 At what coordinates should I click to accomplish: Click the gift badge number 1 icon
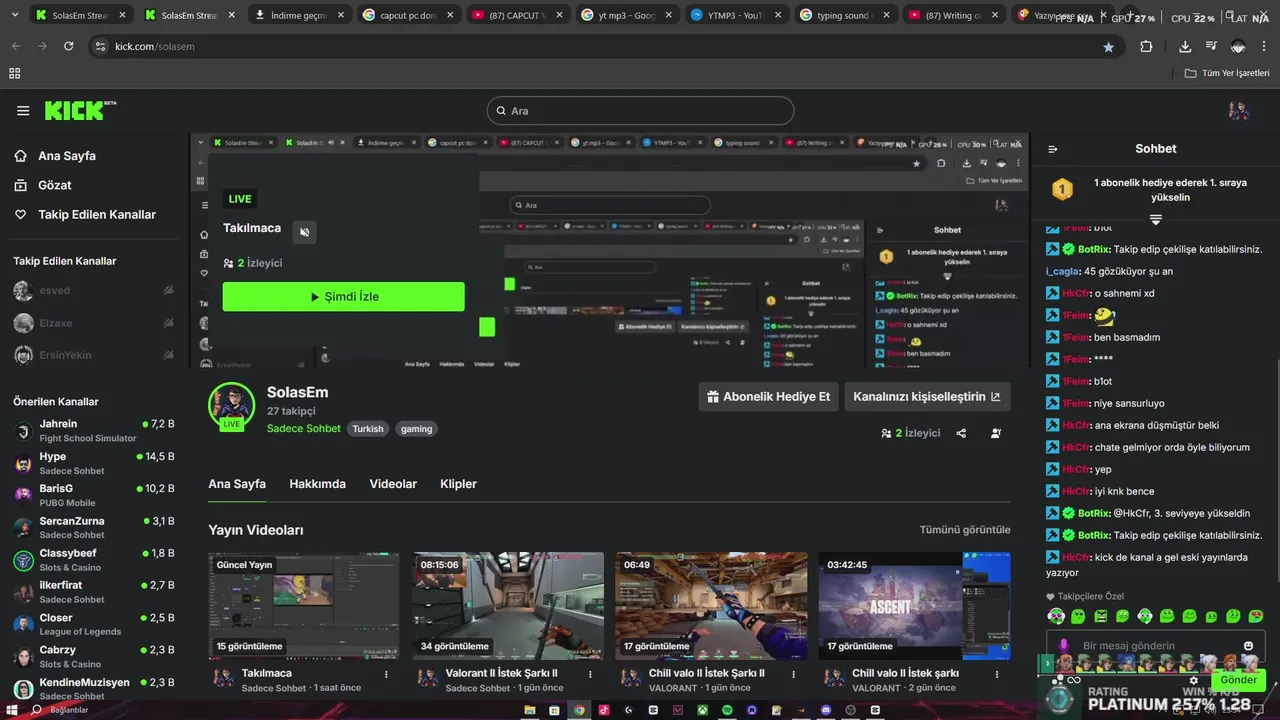[1061, 189]
